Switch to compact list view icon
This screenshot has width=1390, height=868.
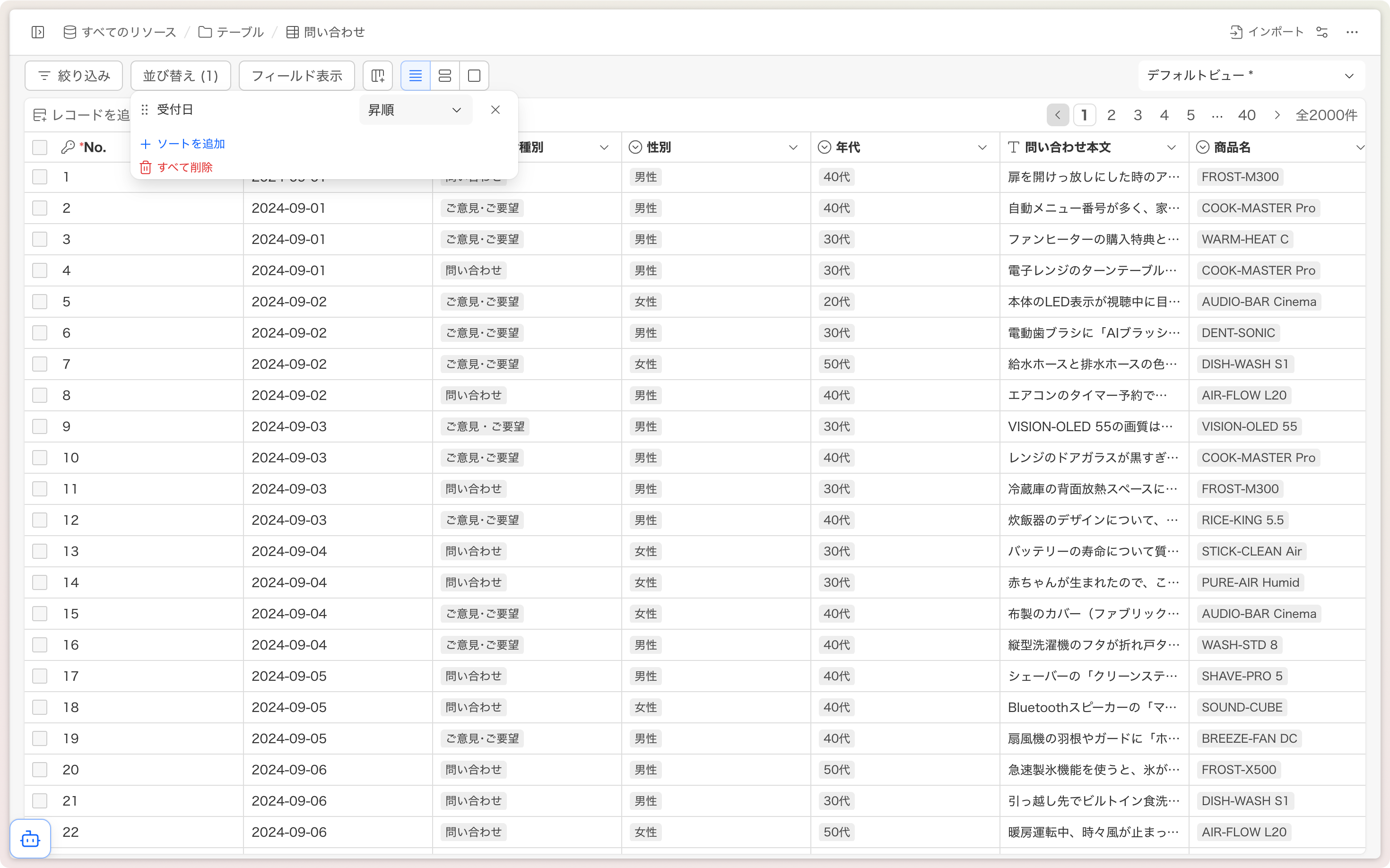coord(415,76)
